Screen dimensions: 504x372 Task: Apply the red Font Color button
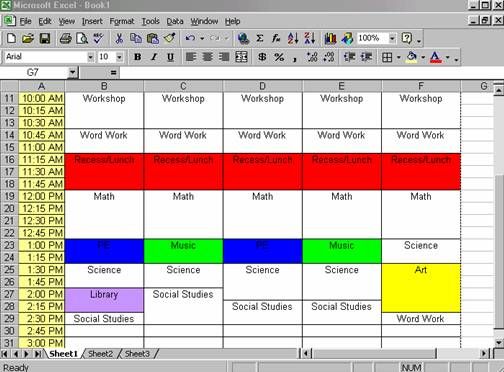point(436,57)
